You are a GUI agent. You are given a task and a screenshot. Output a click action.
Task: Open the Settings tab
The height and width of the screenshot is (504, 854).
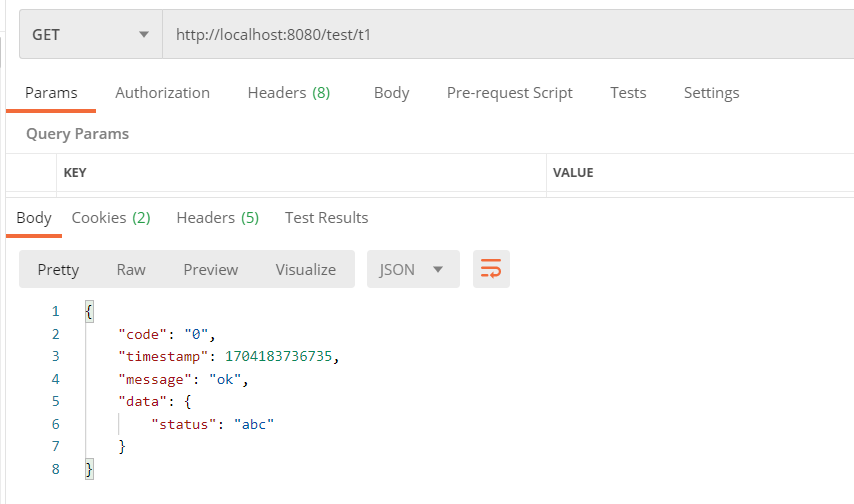[x=711, y=93]
